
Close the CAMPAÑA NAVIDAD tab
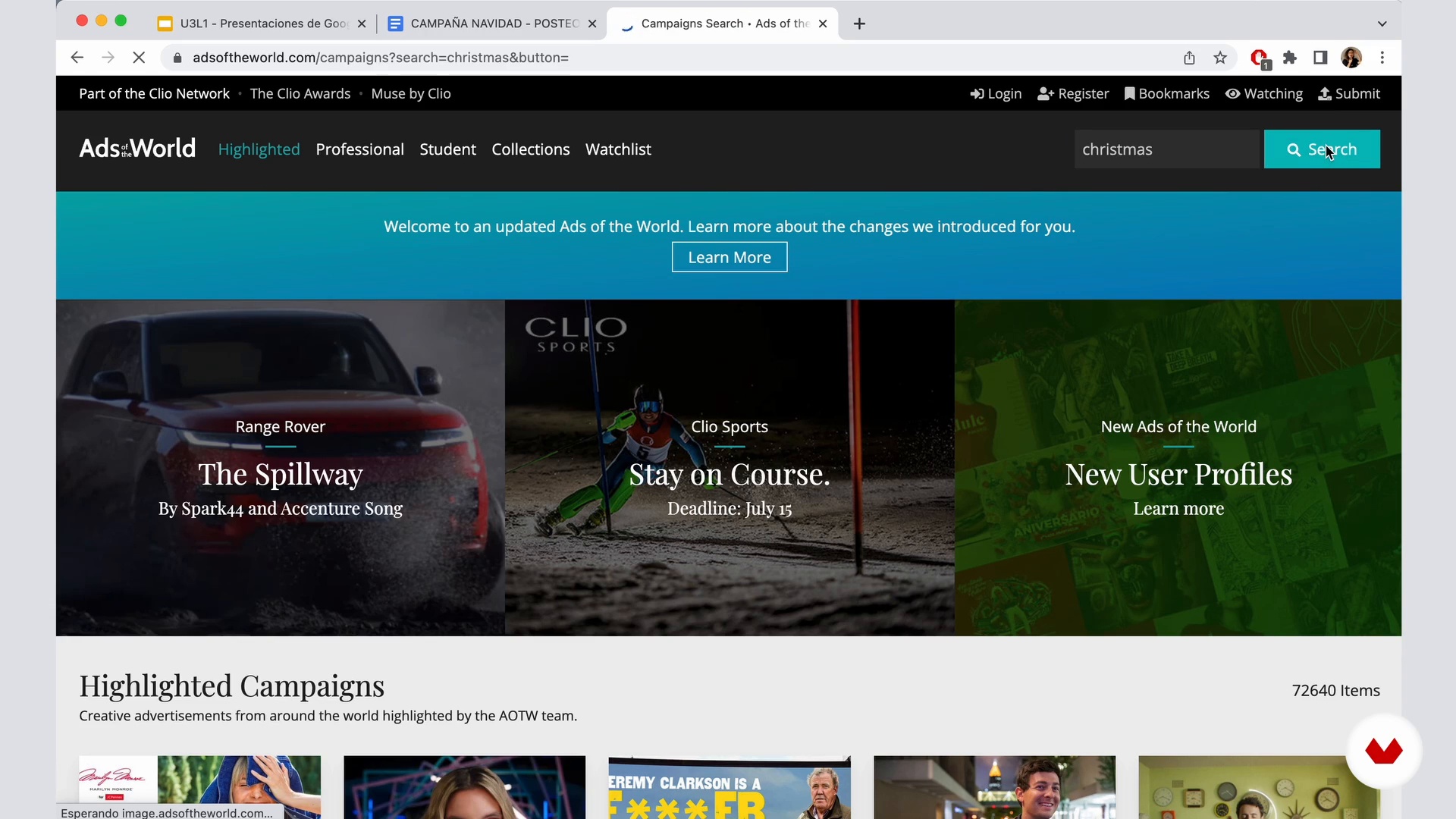pos(592,24)
